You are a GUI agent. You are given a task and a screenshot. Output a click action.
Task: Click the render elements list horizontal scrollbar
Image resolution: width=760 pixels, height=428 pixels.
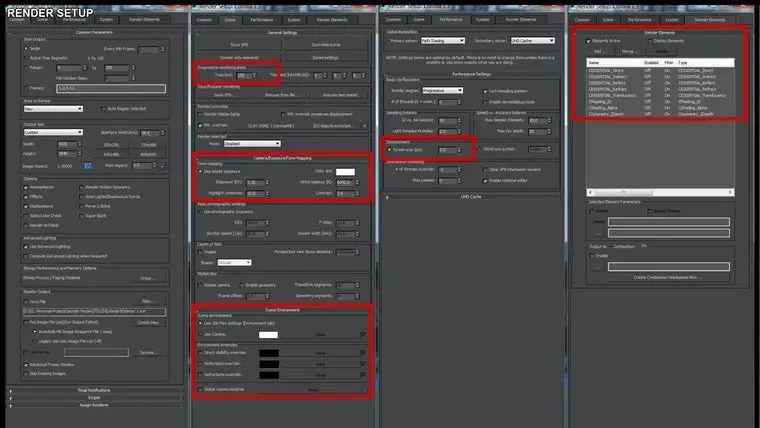pos(660,192)
